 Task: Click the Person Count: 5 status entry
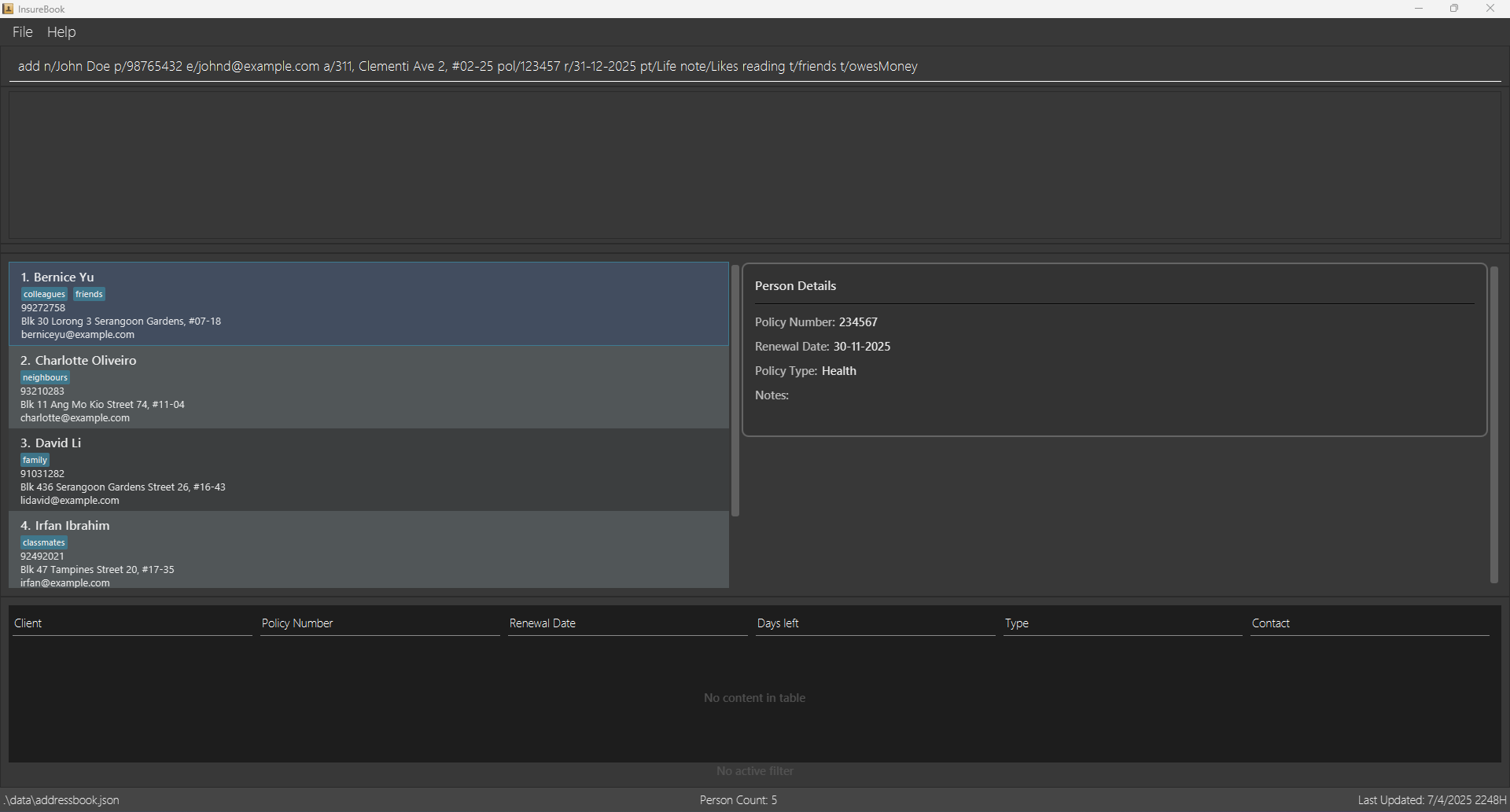point(738,800)
